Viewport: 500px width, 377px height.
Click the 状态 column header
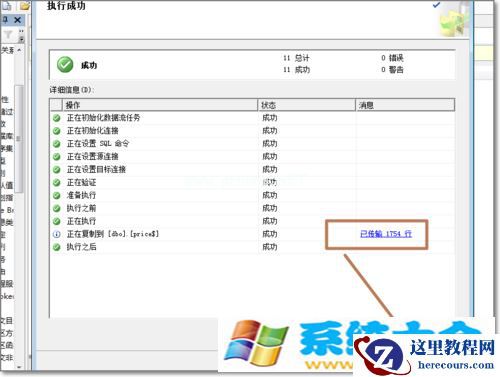(306, 105)
